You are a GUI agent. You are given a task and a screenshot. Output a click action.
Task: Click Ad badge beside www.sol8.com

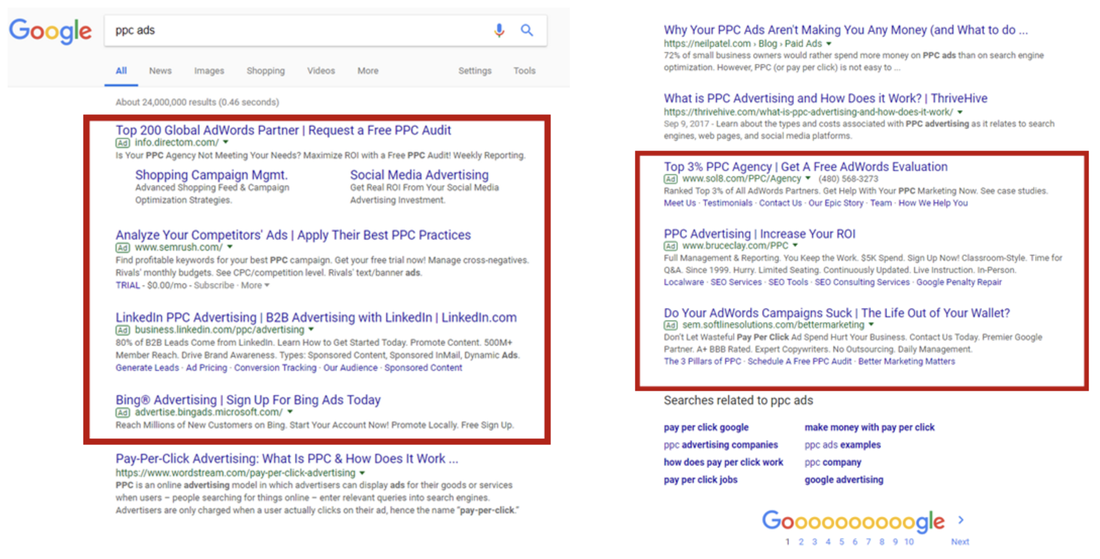pyautogui.click(x=671, y=179)
